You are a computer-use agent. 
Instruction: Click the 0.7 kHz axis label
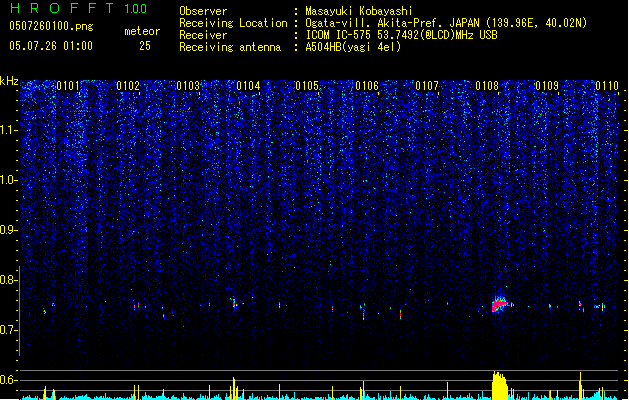[x=9, y=330]
